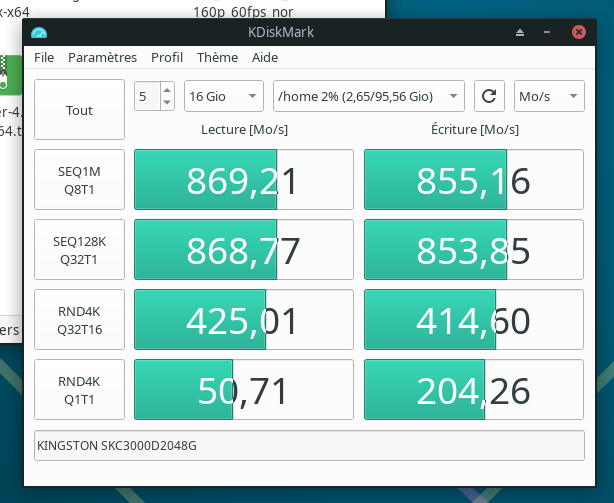This screenshot has width=614, height=503.
Task: Open the Mo/s unit dropdown
Action: point(548,96)
